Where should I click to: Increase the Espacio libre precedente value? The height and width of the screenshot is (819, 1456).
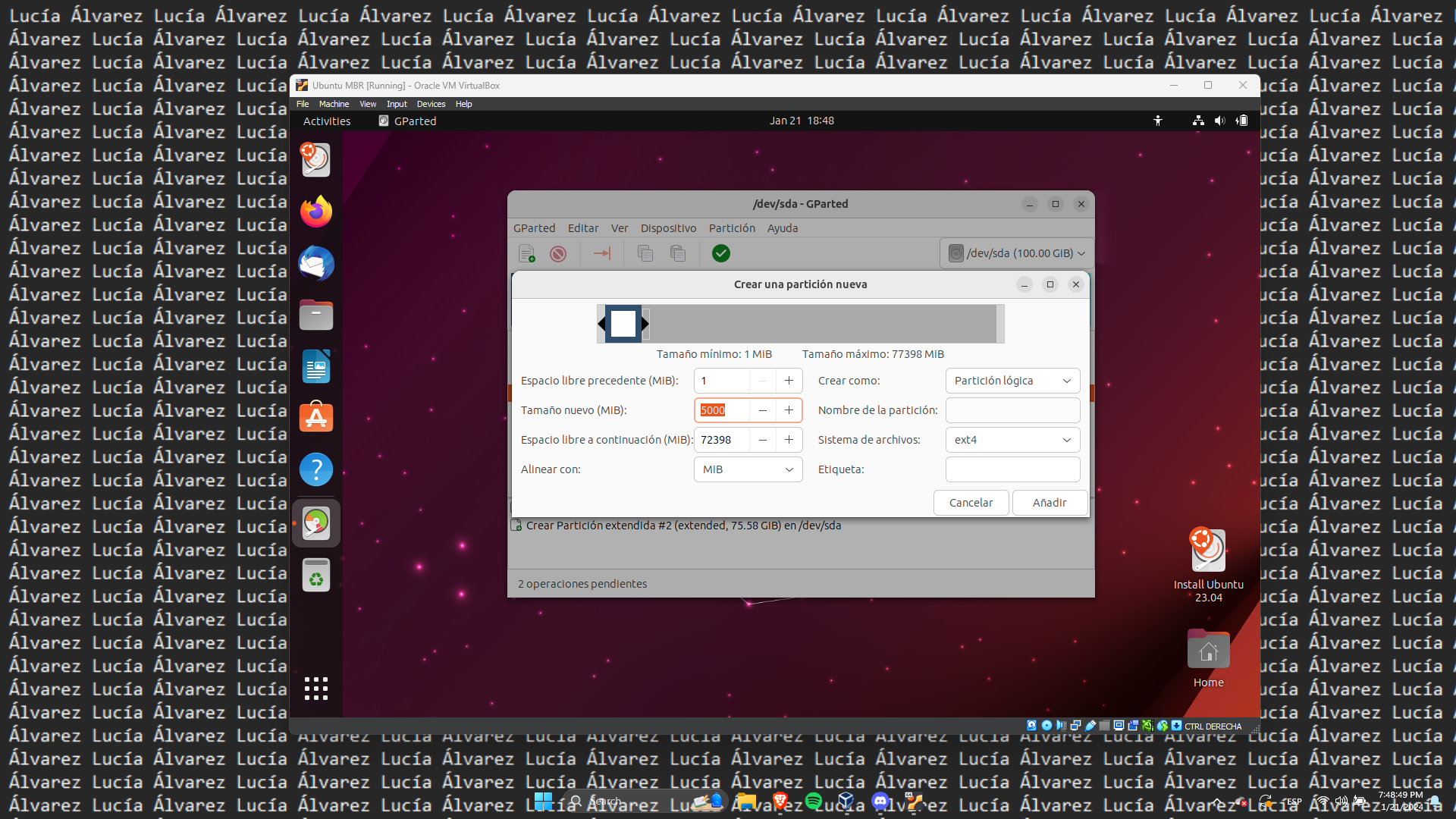789,381
